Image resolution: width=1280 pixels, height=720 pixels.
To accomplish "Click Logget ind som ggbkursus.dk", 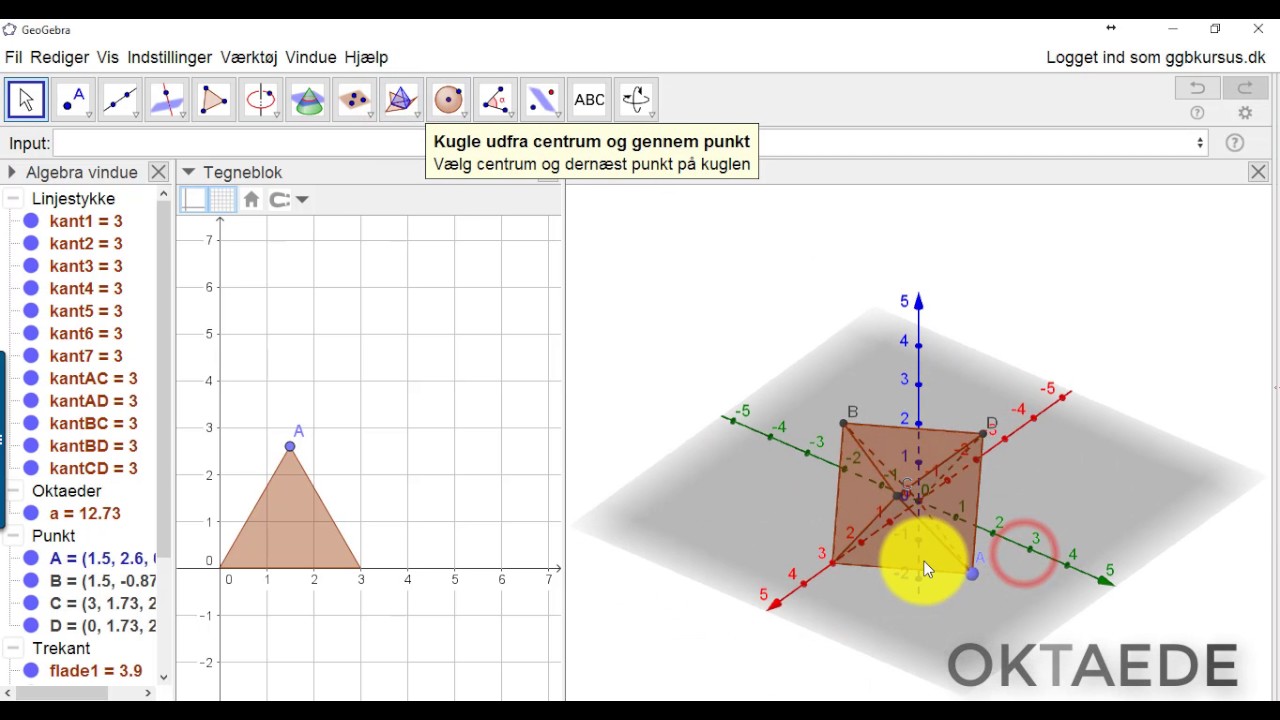I will click(1156, 57).
